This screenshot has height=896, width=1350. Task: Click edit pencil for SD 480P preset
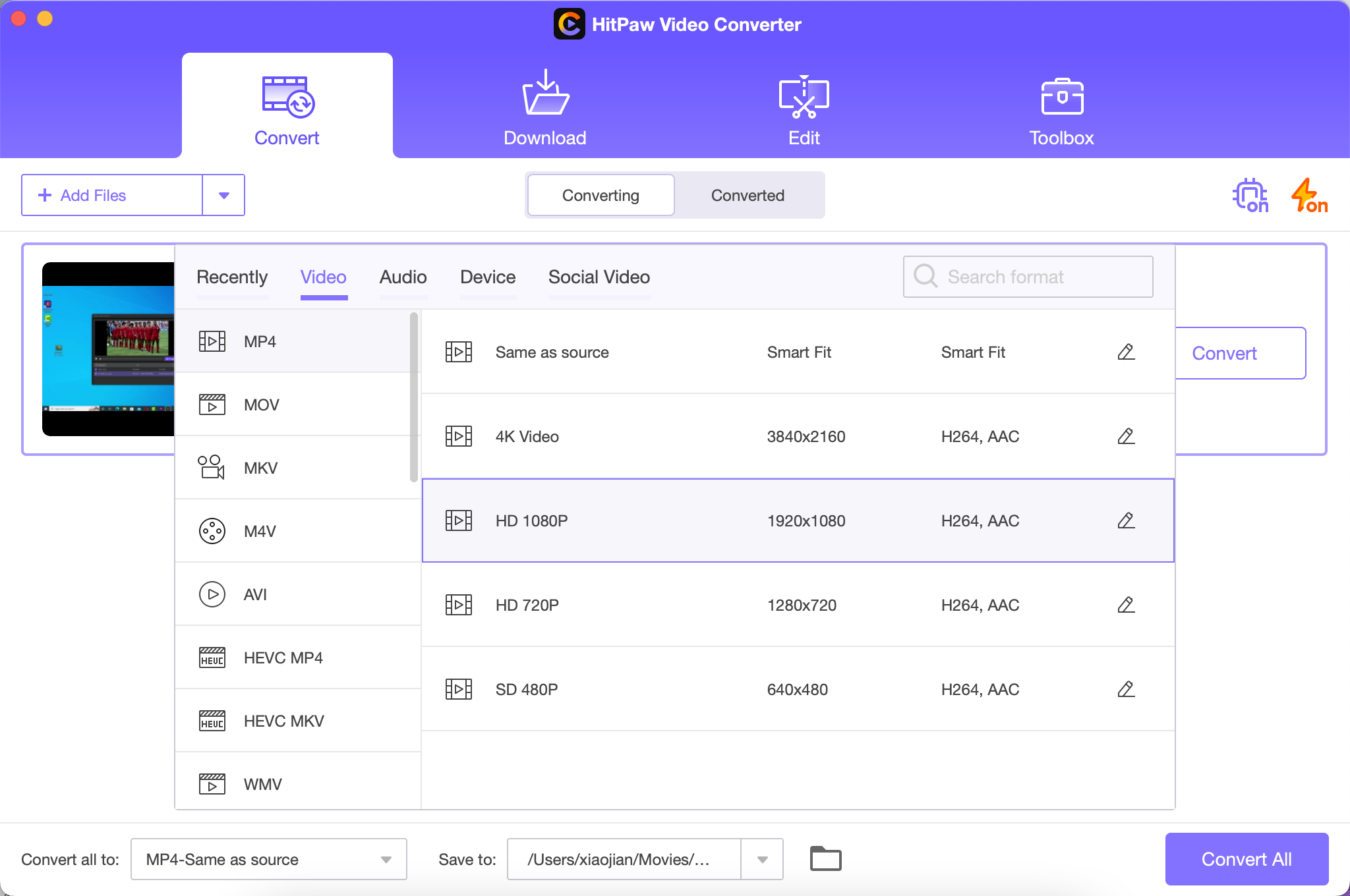[1126, 689]
